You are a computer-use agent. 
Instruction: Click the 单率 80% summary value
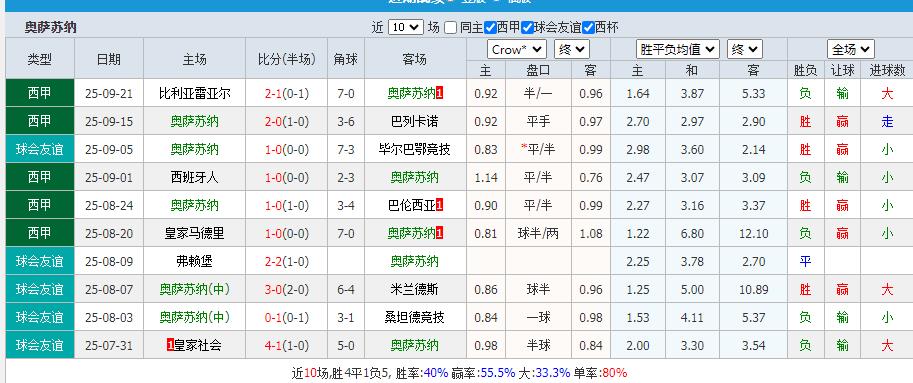tap(614, 373)
